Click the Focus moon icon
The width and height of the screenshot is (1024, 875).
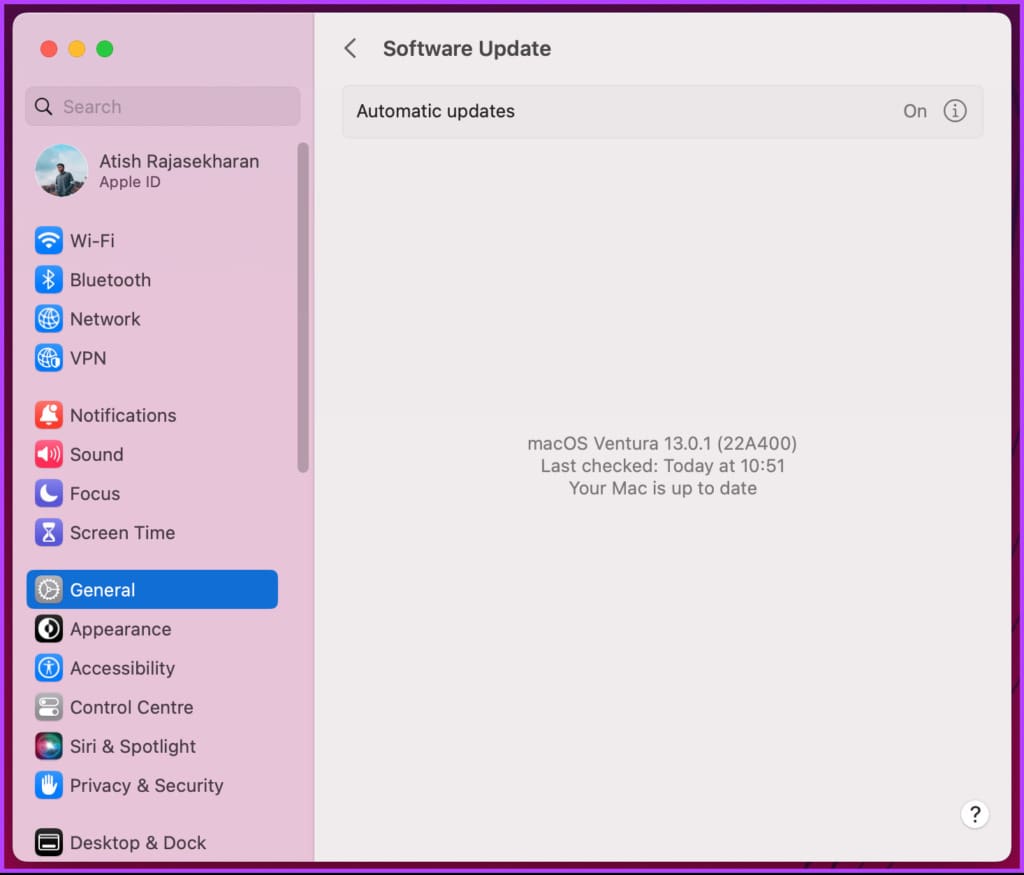click(x=48, y=494)
